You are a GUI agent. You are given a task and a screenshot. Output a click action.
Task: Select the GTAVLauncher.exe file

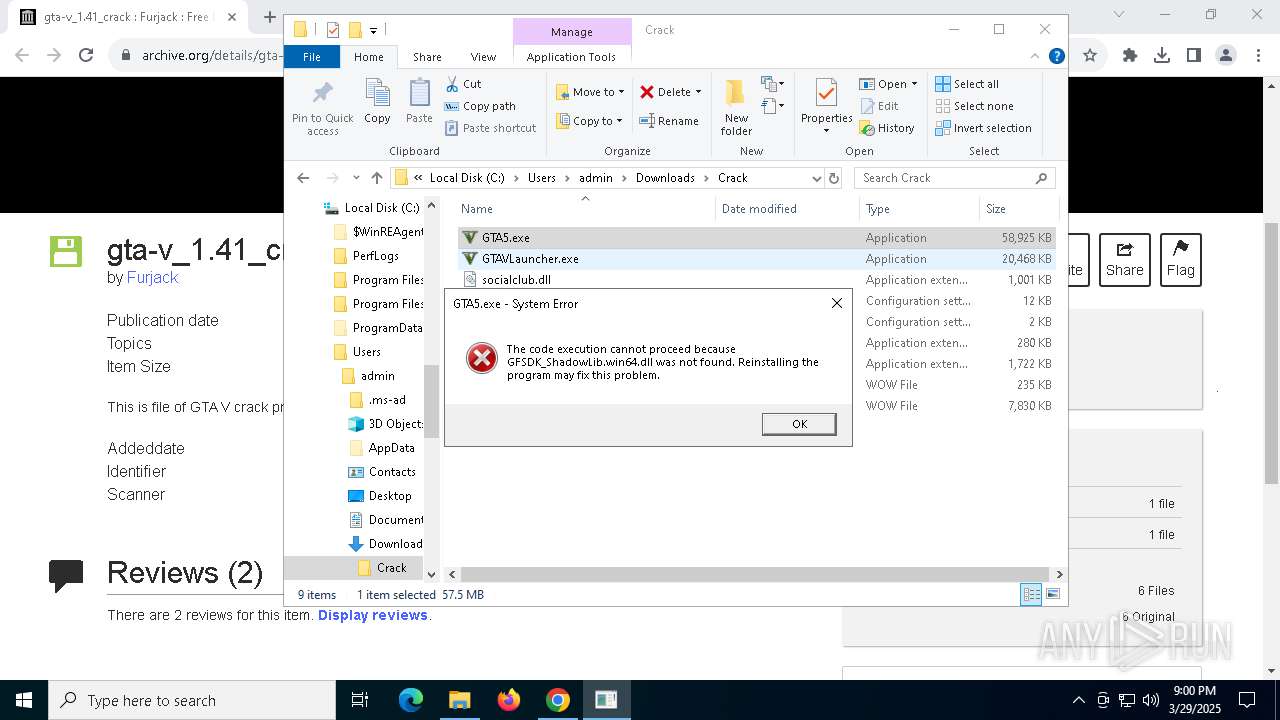[530, 259]
